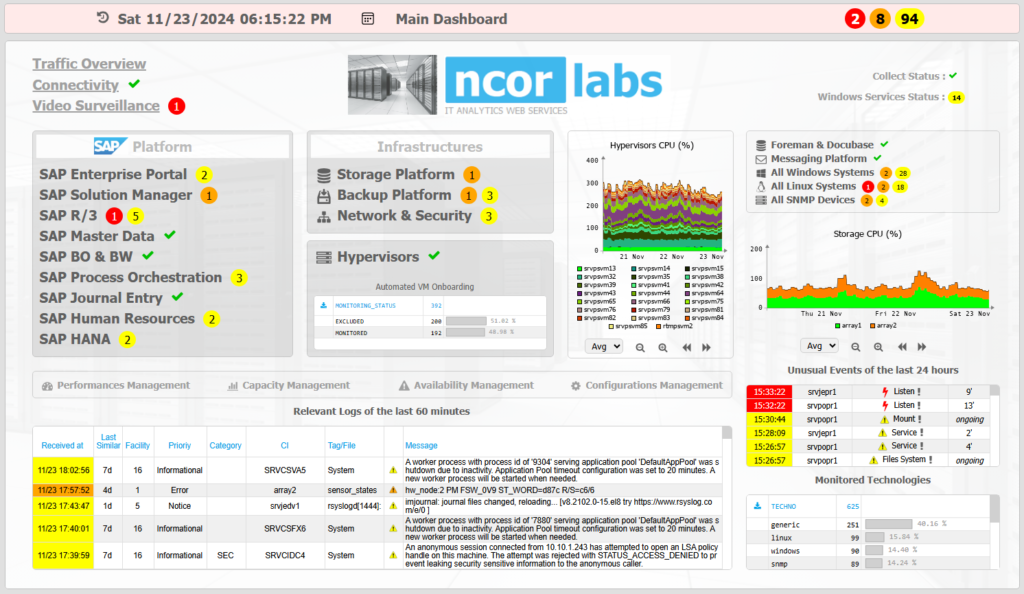The height and width of the screenshot is (594, 1024).
Task: Sort logs by the Facility column header
Action: click(x=138, y=446)
